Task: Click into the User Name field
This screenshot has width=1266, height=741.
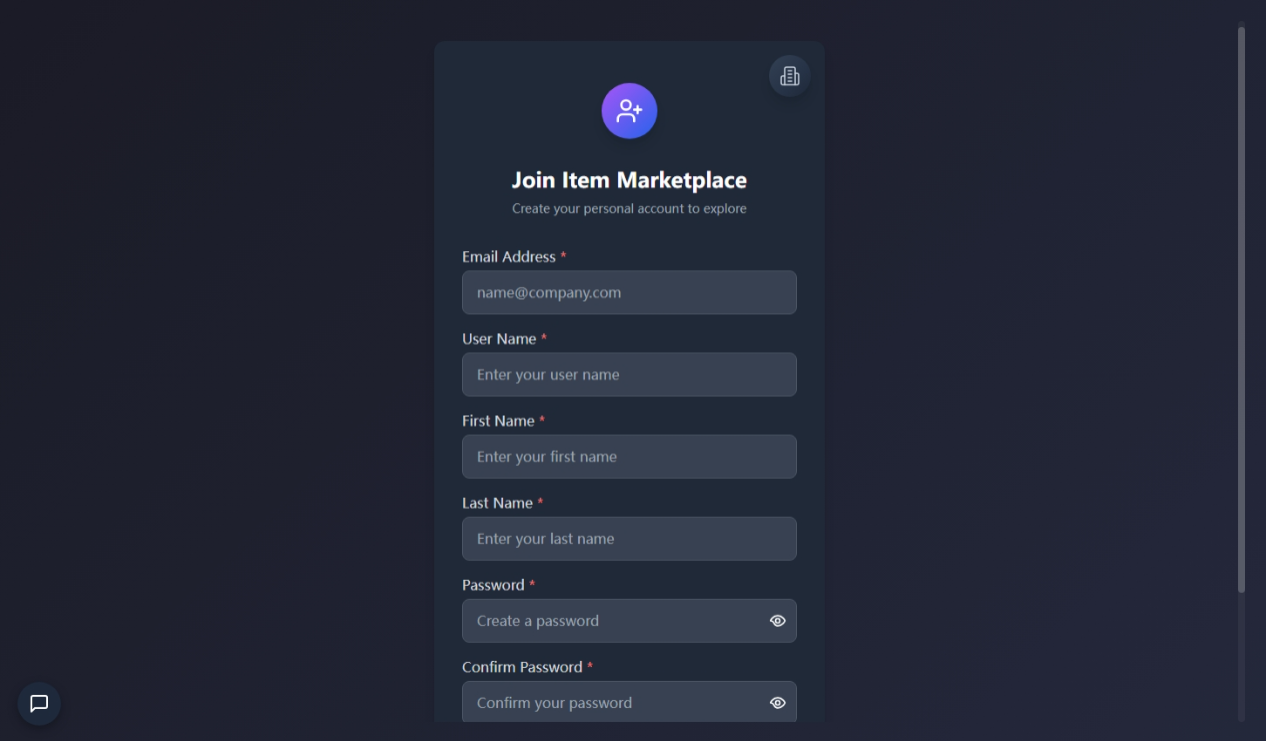Action: pyautogui.click(x=629, y=375)
